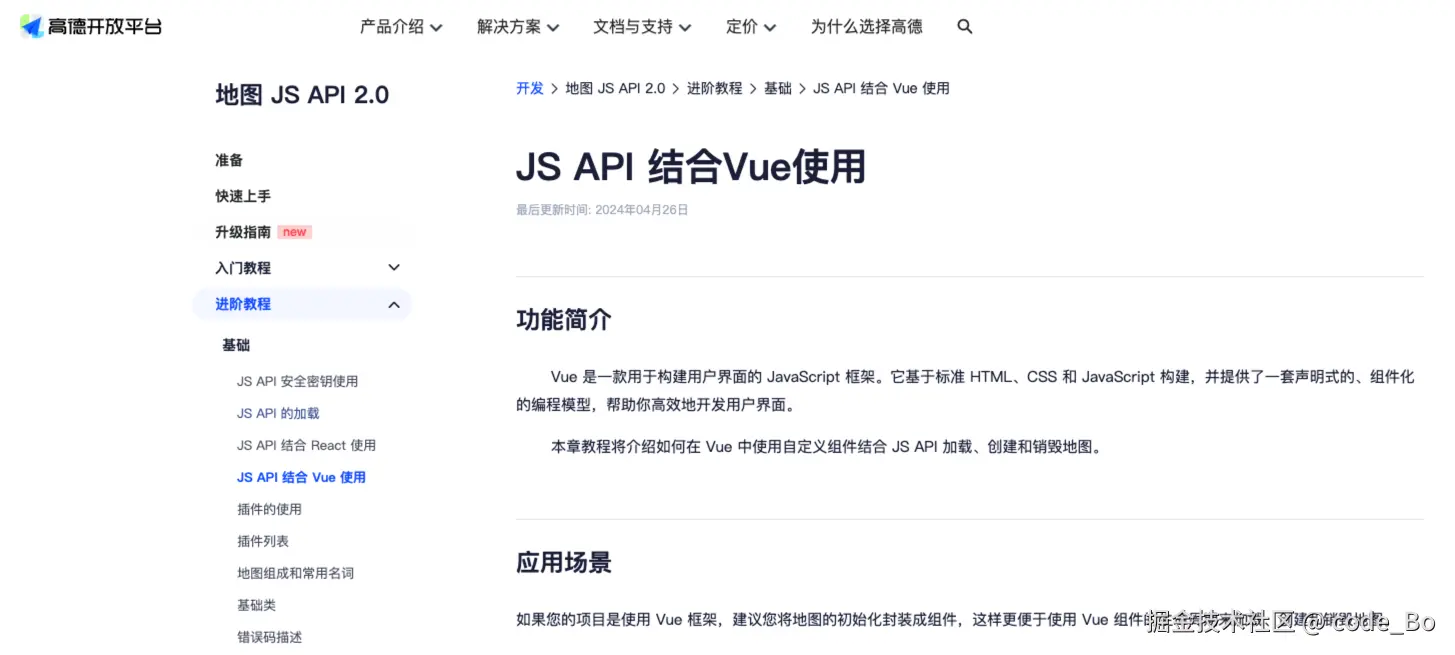The width and height of the screenshot is (1455, 655).
Task: Open the 快速上手 sidebar section
Action: point(243,196)
